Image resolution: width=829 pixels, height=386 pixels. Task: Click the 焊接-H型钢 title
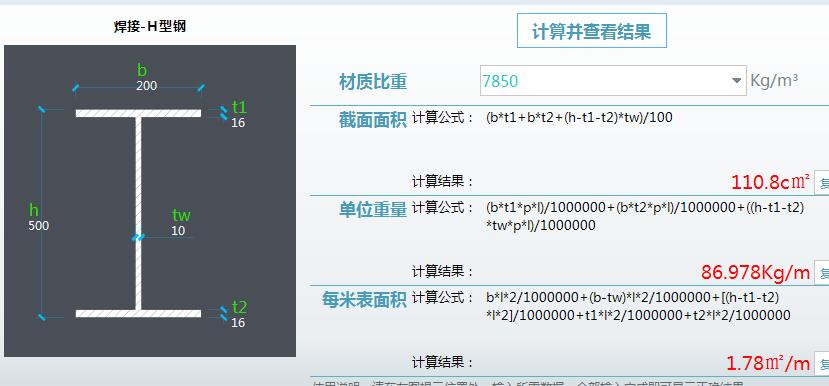coord(150,26)
